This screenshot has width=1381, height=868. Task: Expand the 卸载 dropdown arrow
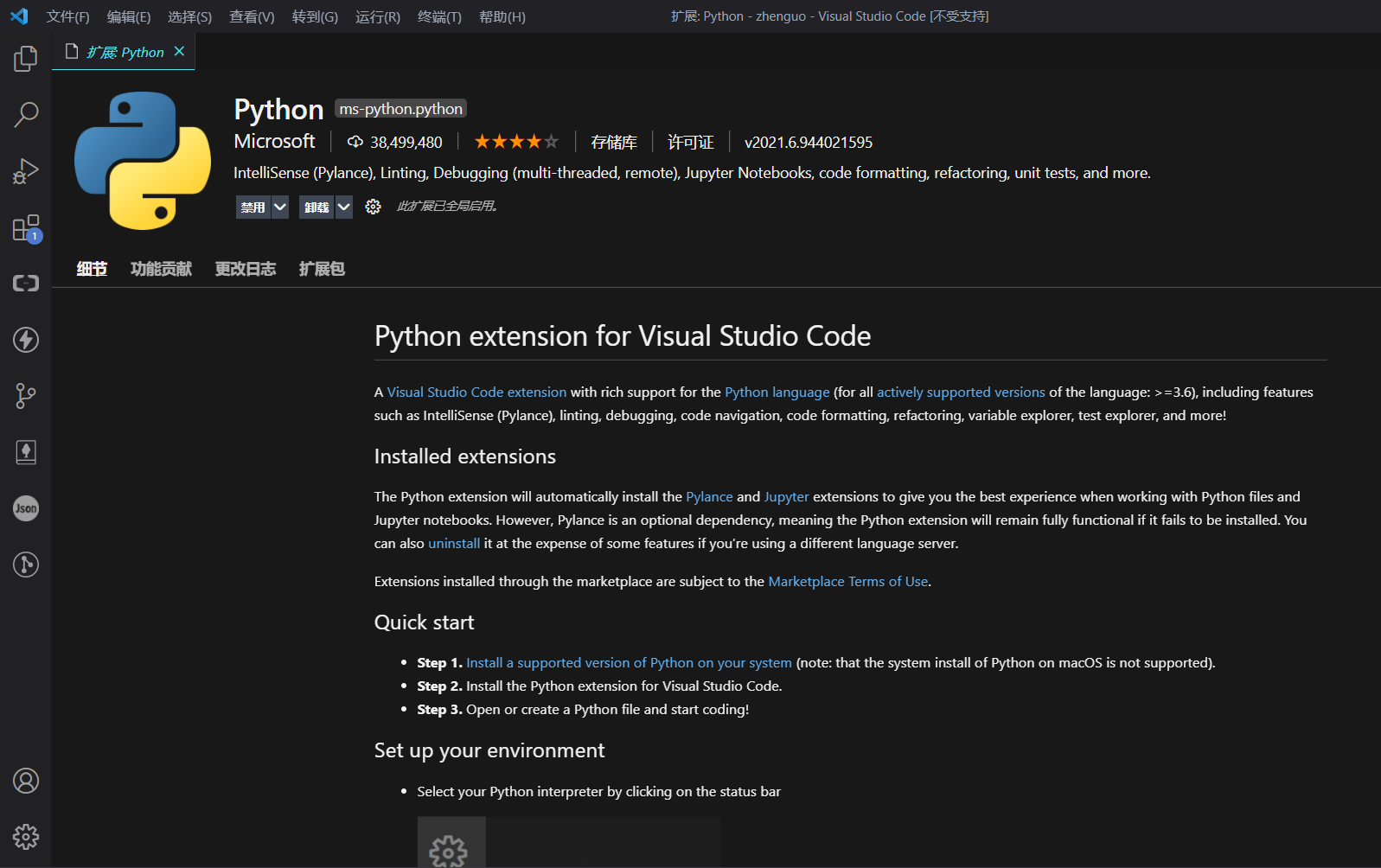click(x=343, y=207)
